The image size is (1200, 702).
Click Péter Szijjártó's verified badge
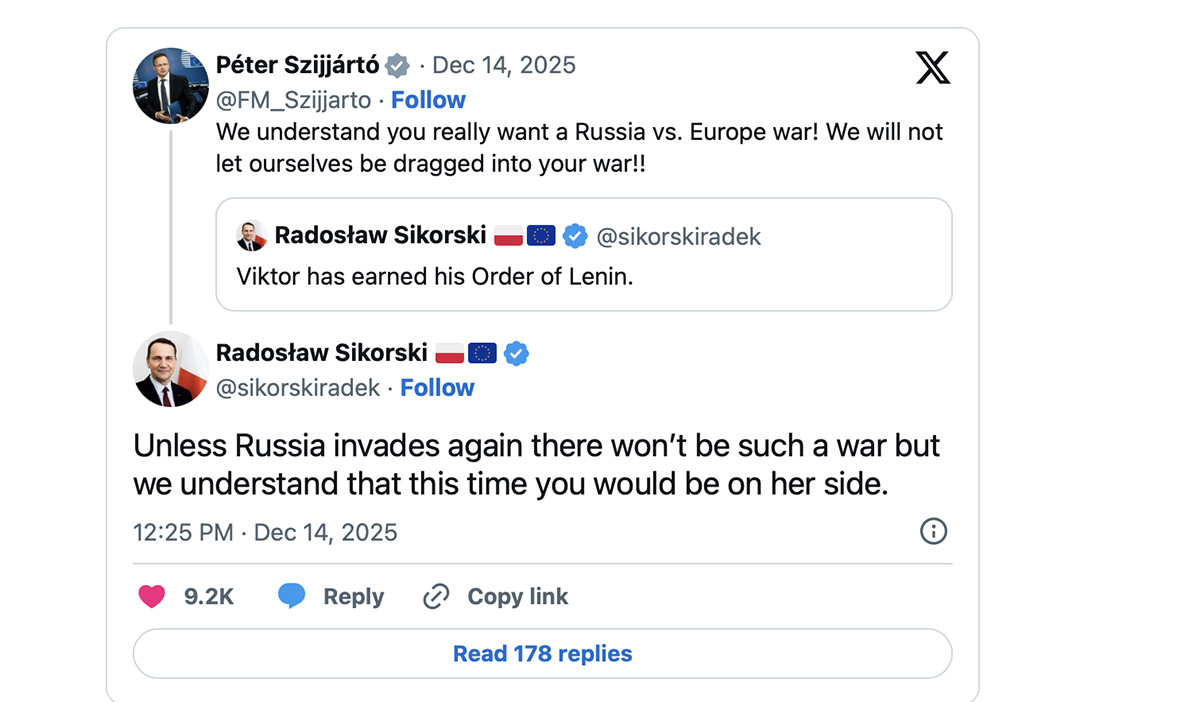pos(398,66)
